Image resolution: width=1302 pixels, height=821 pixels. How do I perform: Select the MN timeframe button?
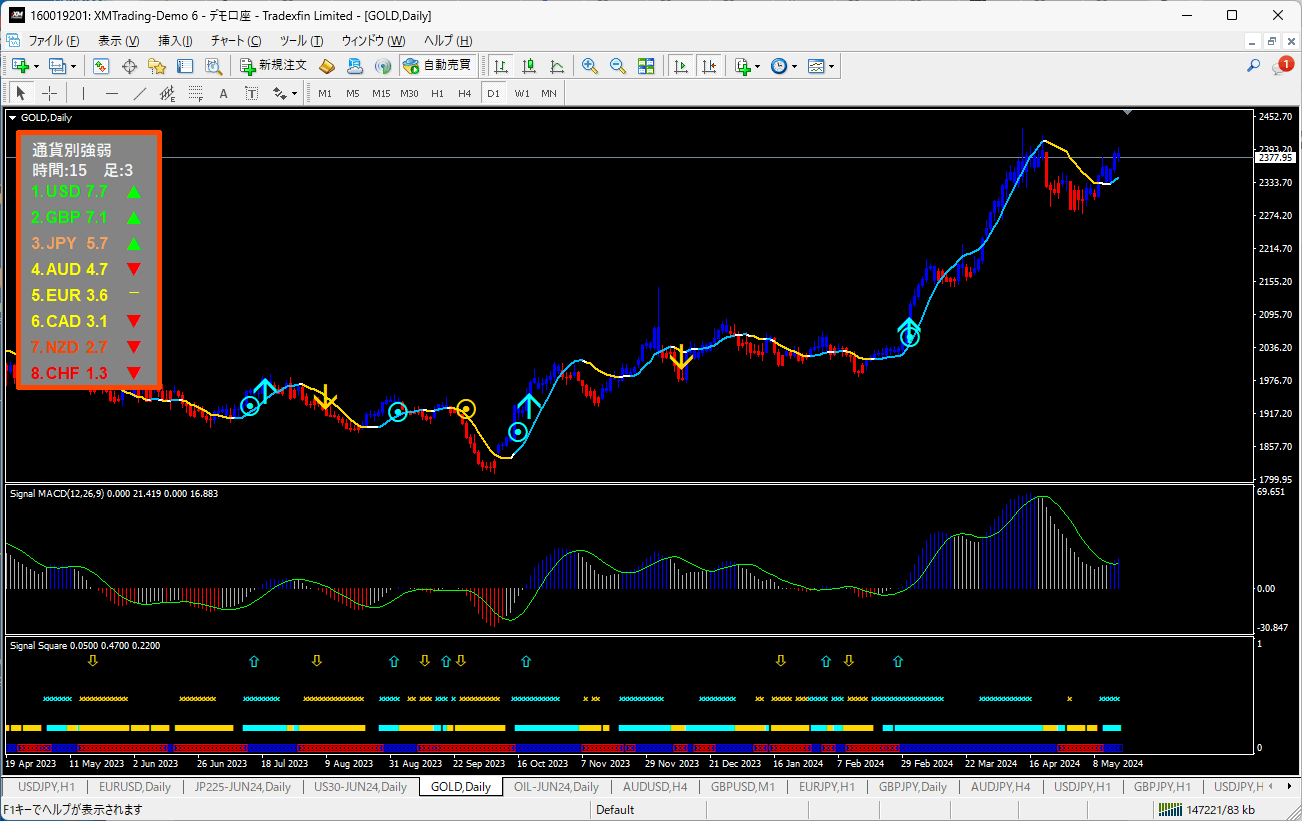[549, 93]
